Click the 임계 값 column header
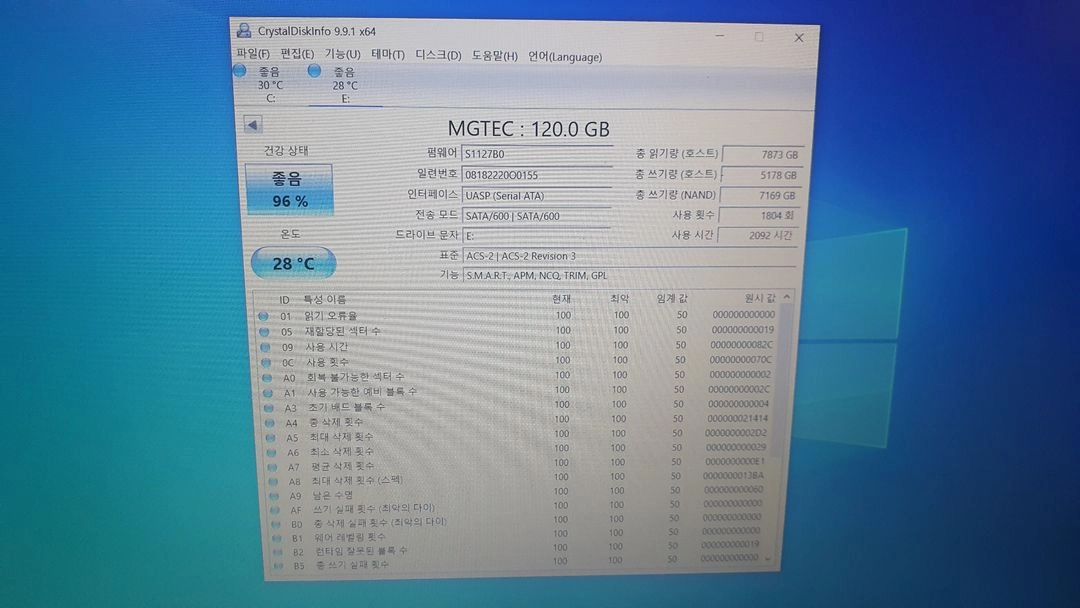 672,298
